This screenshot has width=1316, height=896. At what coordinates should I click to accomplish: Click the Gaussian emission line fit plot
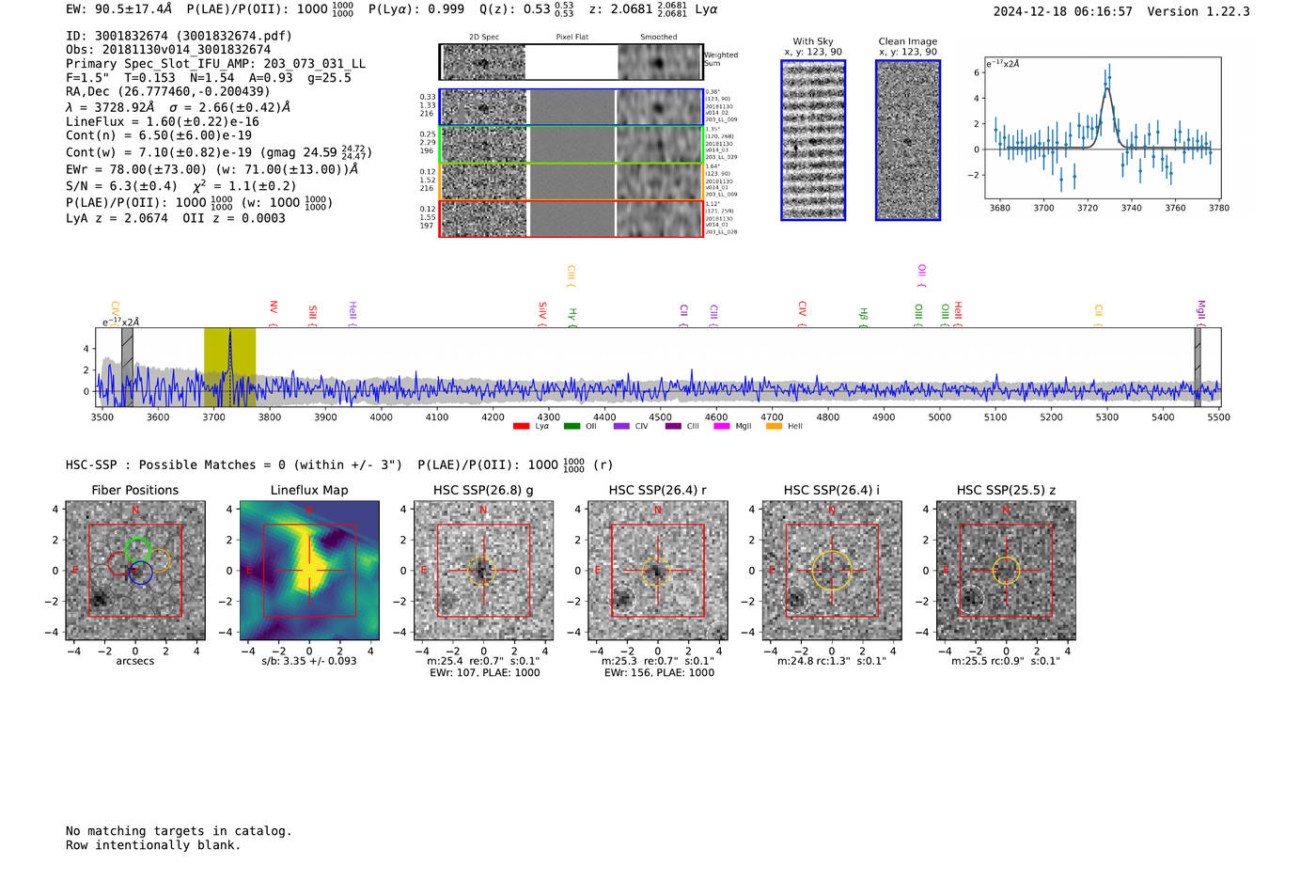tap(1102, 128)
